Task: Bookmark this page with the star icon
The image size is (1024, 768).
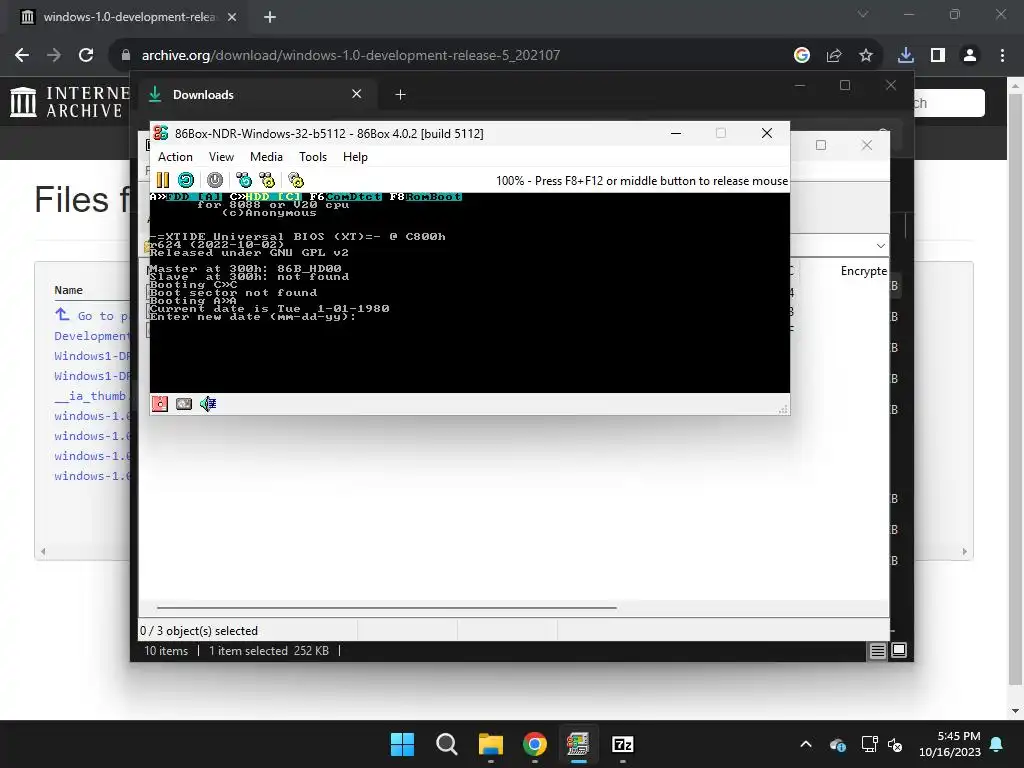Action: click(x=866, y=56)
